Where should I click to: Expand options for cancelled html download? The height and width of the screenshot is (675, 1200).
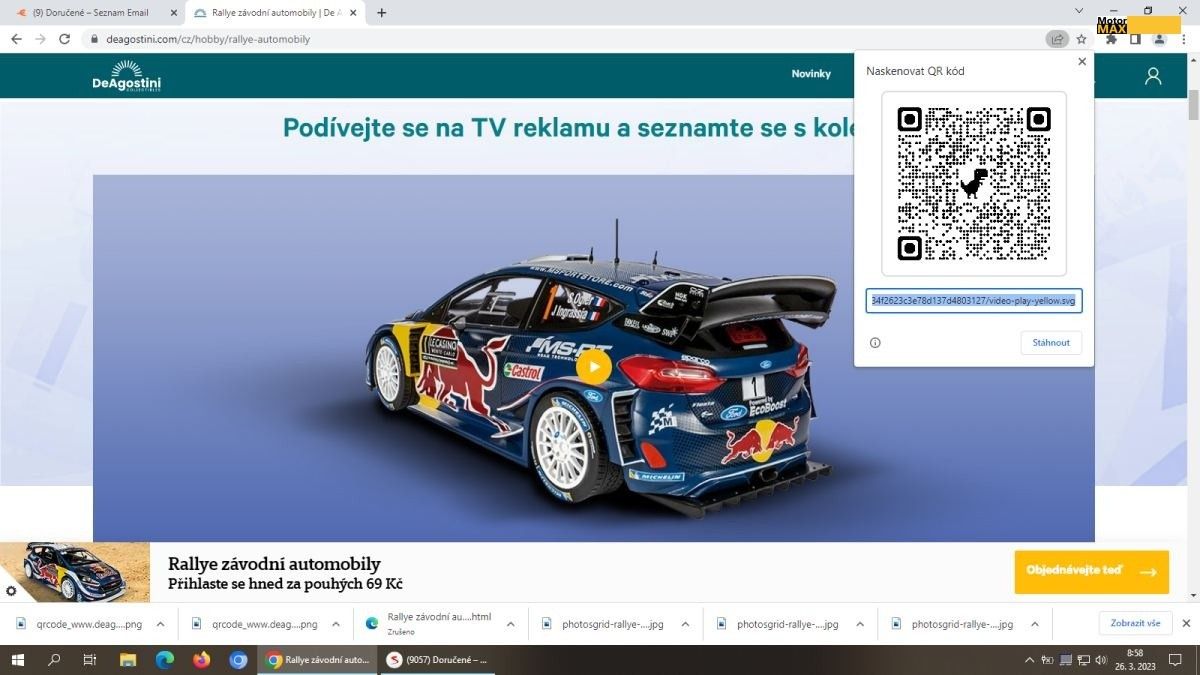point(510,624)
